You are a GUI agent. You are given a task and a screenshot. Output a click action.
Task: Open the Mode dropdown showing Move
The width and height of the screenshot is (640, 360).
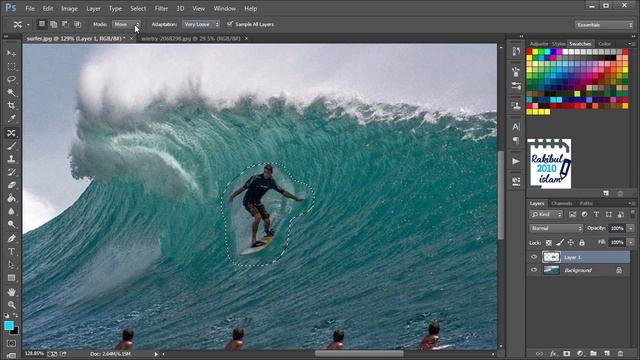click(x=126, y=24)
